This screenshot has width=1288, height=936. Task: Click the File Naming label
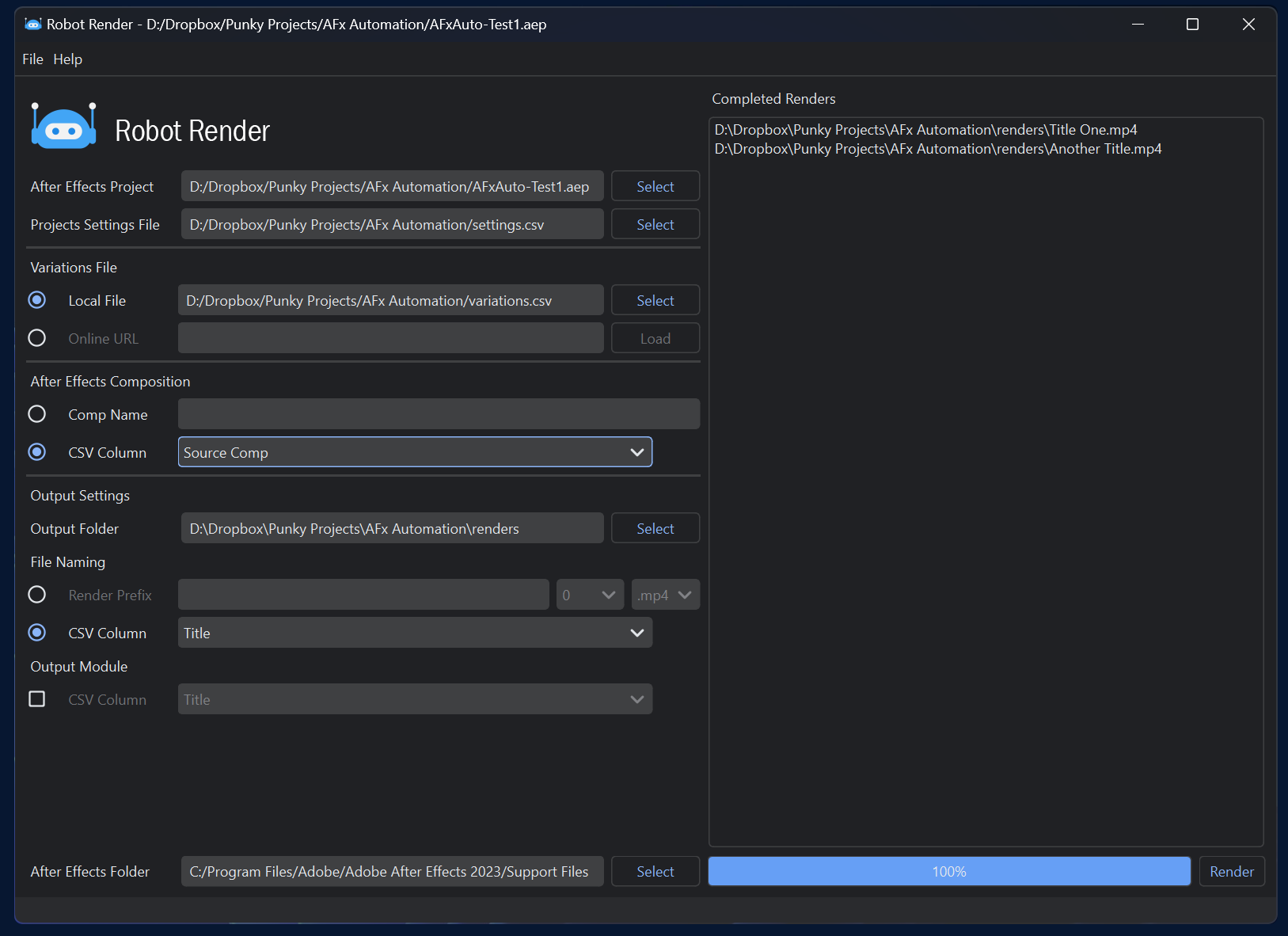point(68,562)
